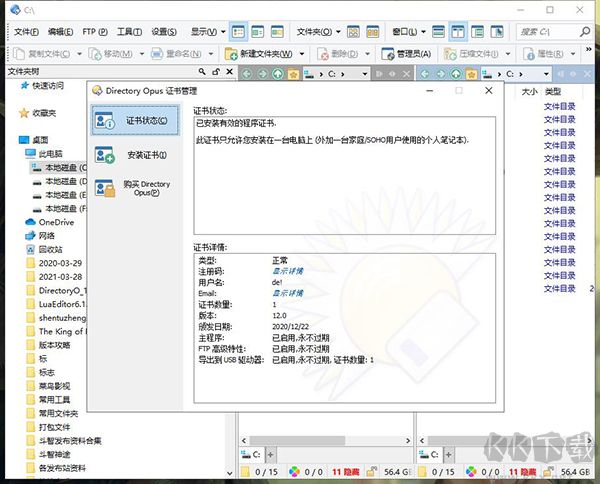The width and height of the screenshot is (600, 484).
Task: Select the 安装证书 install certificate icon
Action: click(105, 155)
